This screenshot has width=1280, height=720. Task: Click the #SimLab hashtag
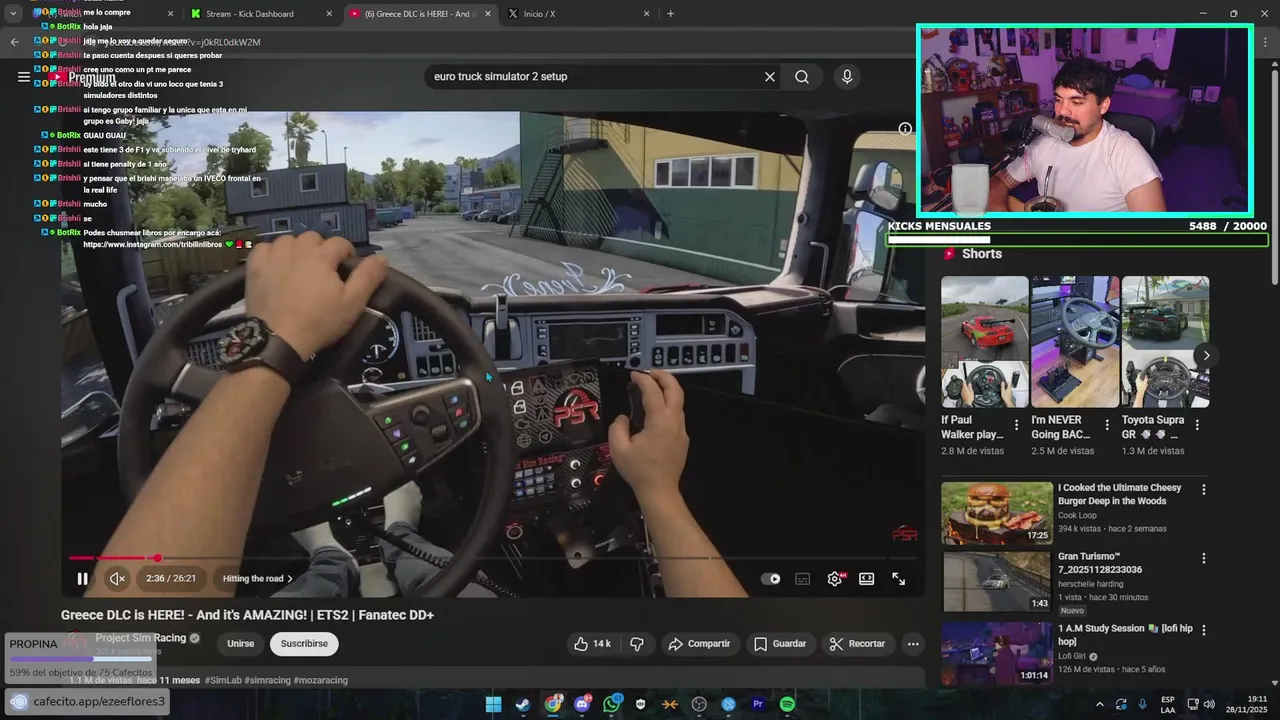tap(223, 680)
